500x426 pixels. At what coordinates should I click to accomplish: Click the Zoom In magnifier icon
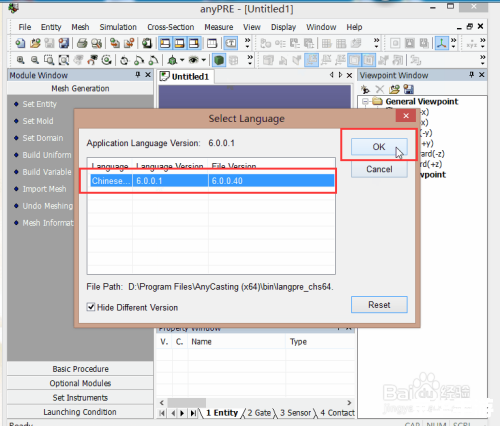[20, 60]
